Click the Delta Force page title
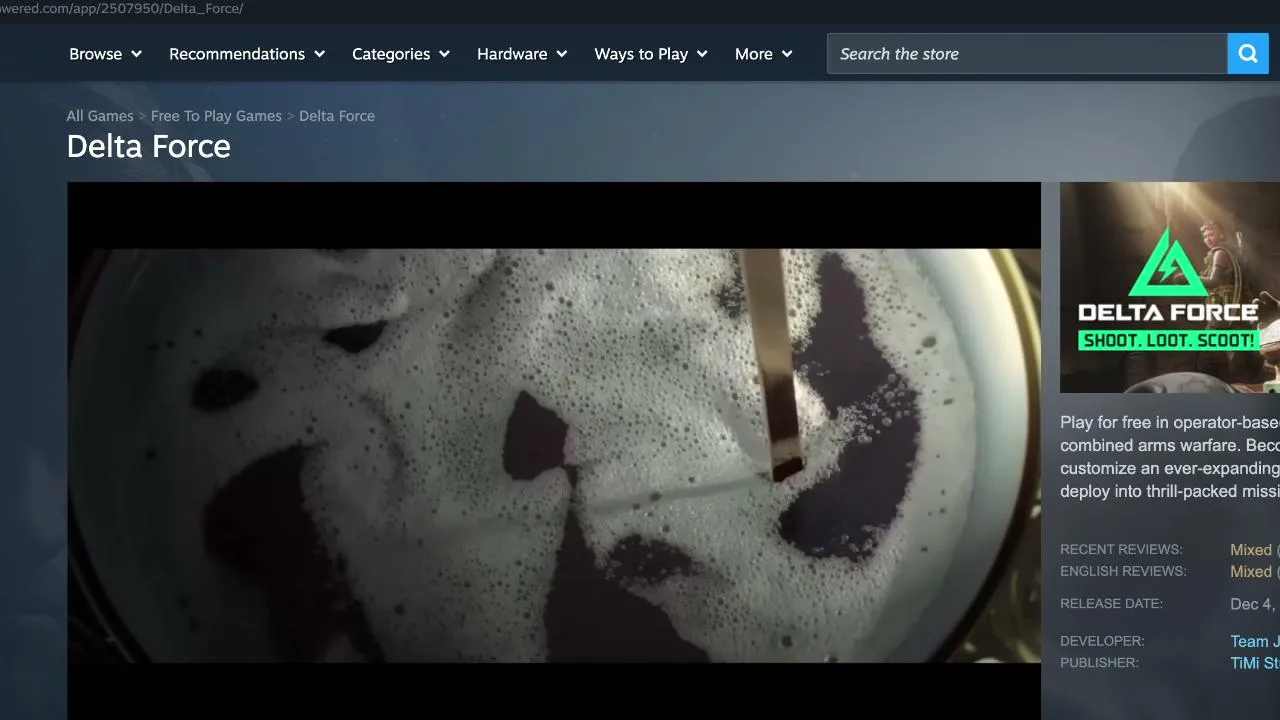The image size is (1280, 720). tap(148, 147)
